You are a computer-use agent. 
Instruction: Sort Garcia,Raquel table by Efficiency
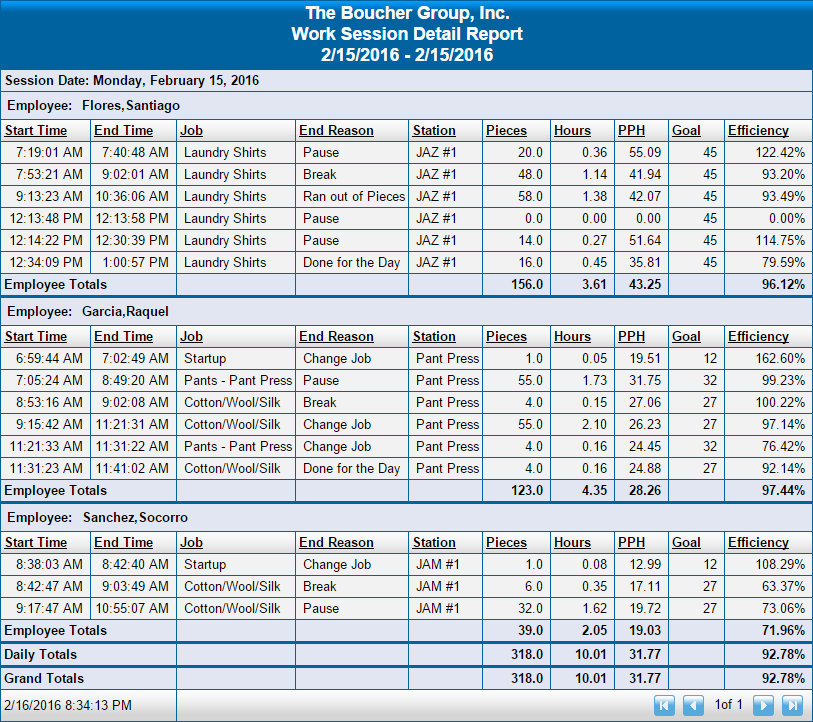pos(758,337)
